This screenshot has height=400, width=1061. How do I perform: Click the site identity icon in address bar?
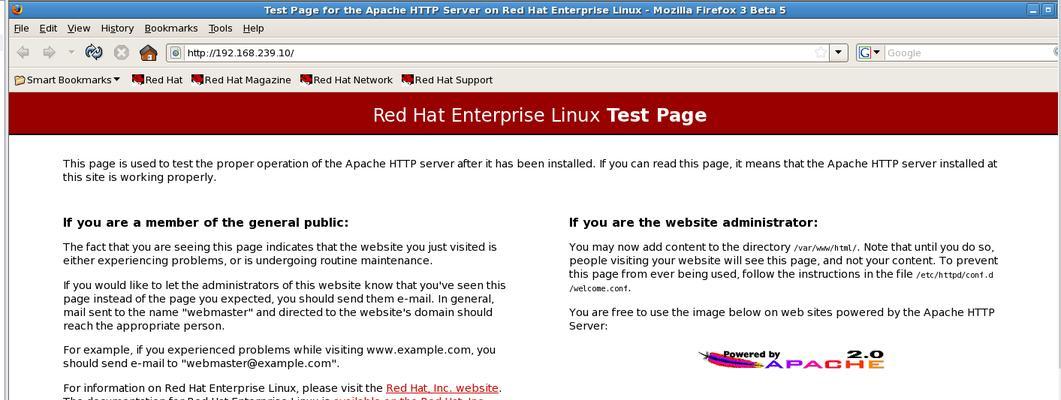(175, 53)
